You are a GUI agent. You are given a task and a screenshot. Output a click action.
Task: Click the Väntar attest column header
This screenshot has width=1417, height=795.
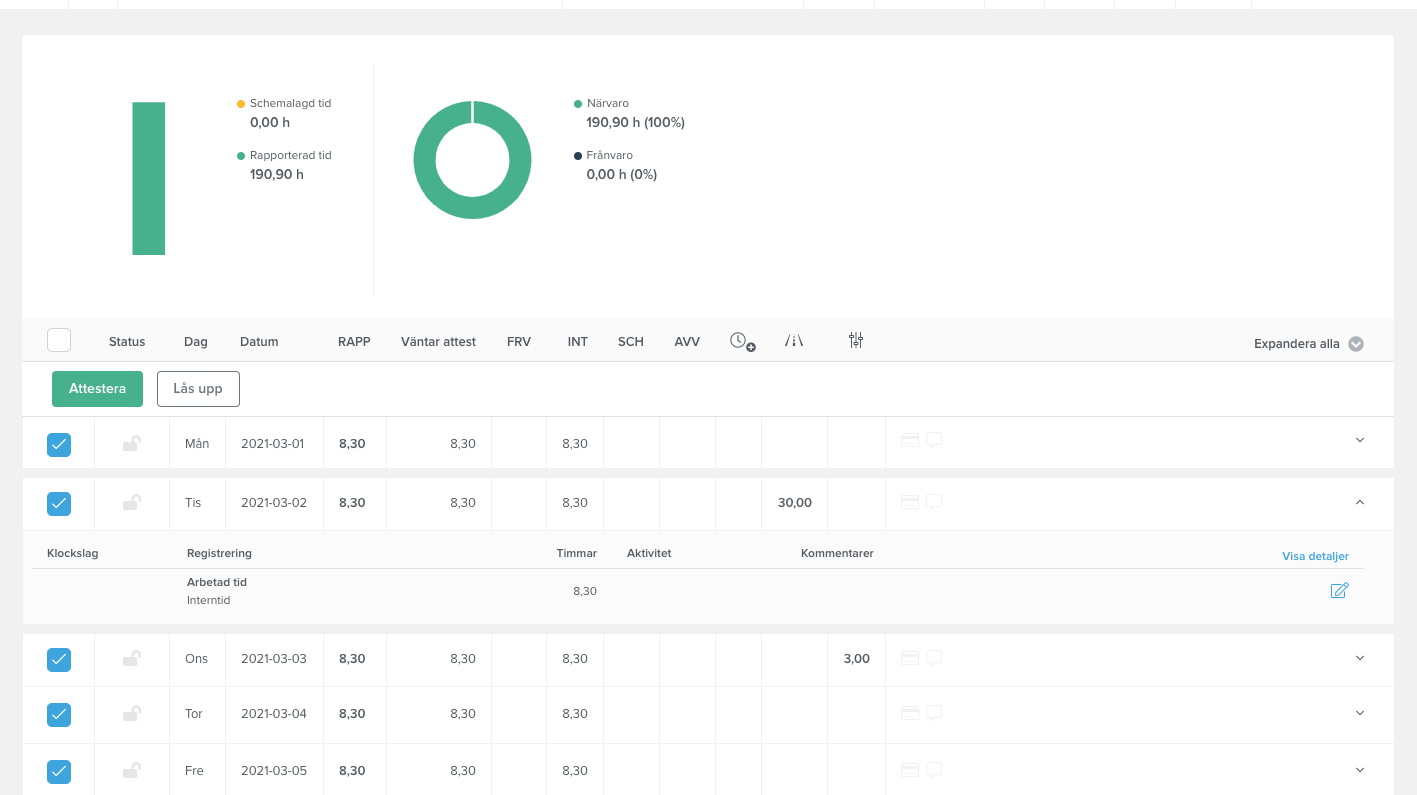pyautogui.click(x=438, y=342)
